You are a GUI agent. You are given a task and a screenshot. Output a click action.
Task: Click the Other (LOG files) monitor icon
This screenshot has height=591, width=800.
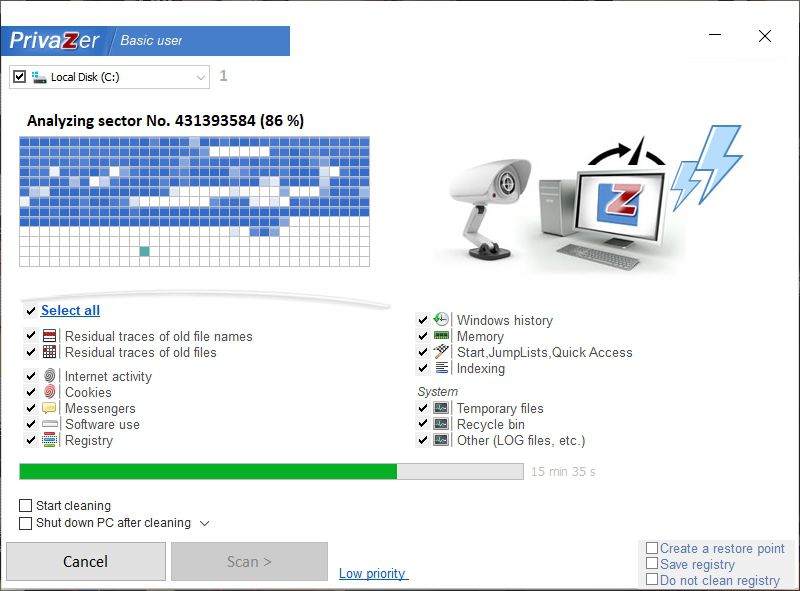pyautogui.click(x=441, y=439)
